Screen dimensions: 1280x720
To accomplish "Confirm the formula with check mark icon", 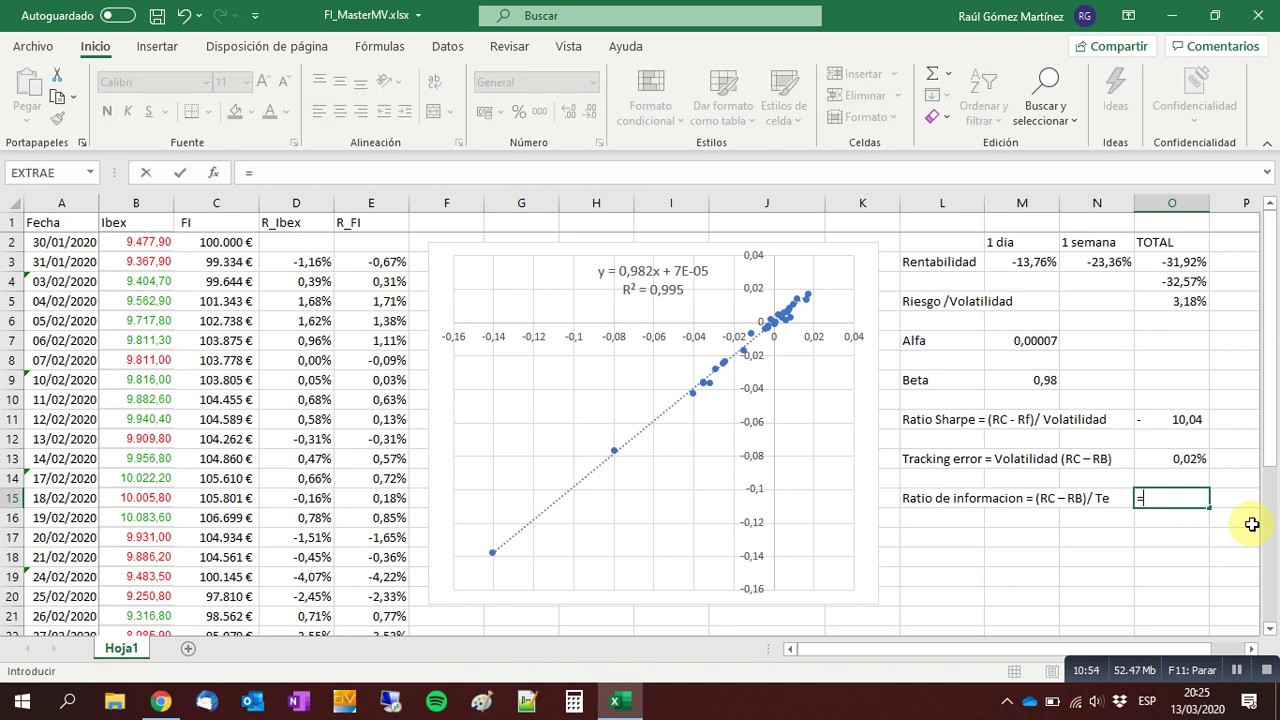I will point(180,172).
